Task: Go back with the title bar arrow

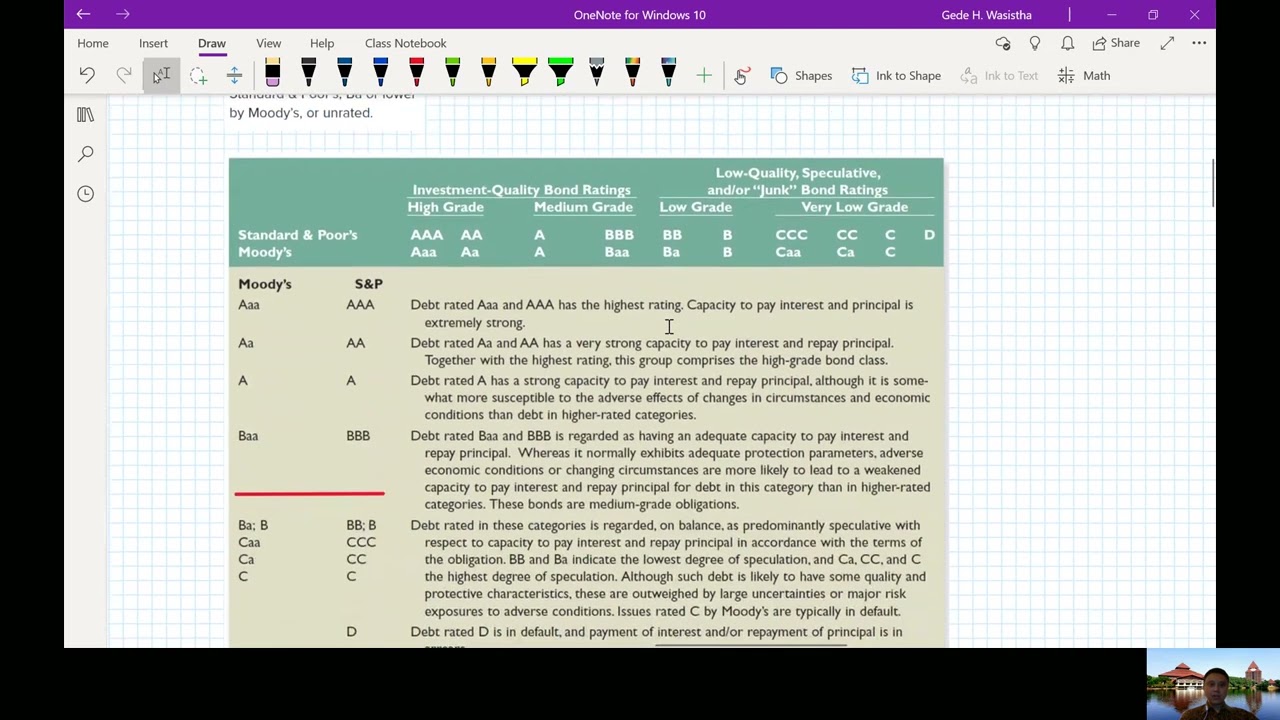Action: pyautogui.click(x=83, y=14)
